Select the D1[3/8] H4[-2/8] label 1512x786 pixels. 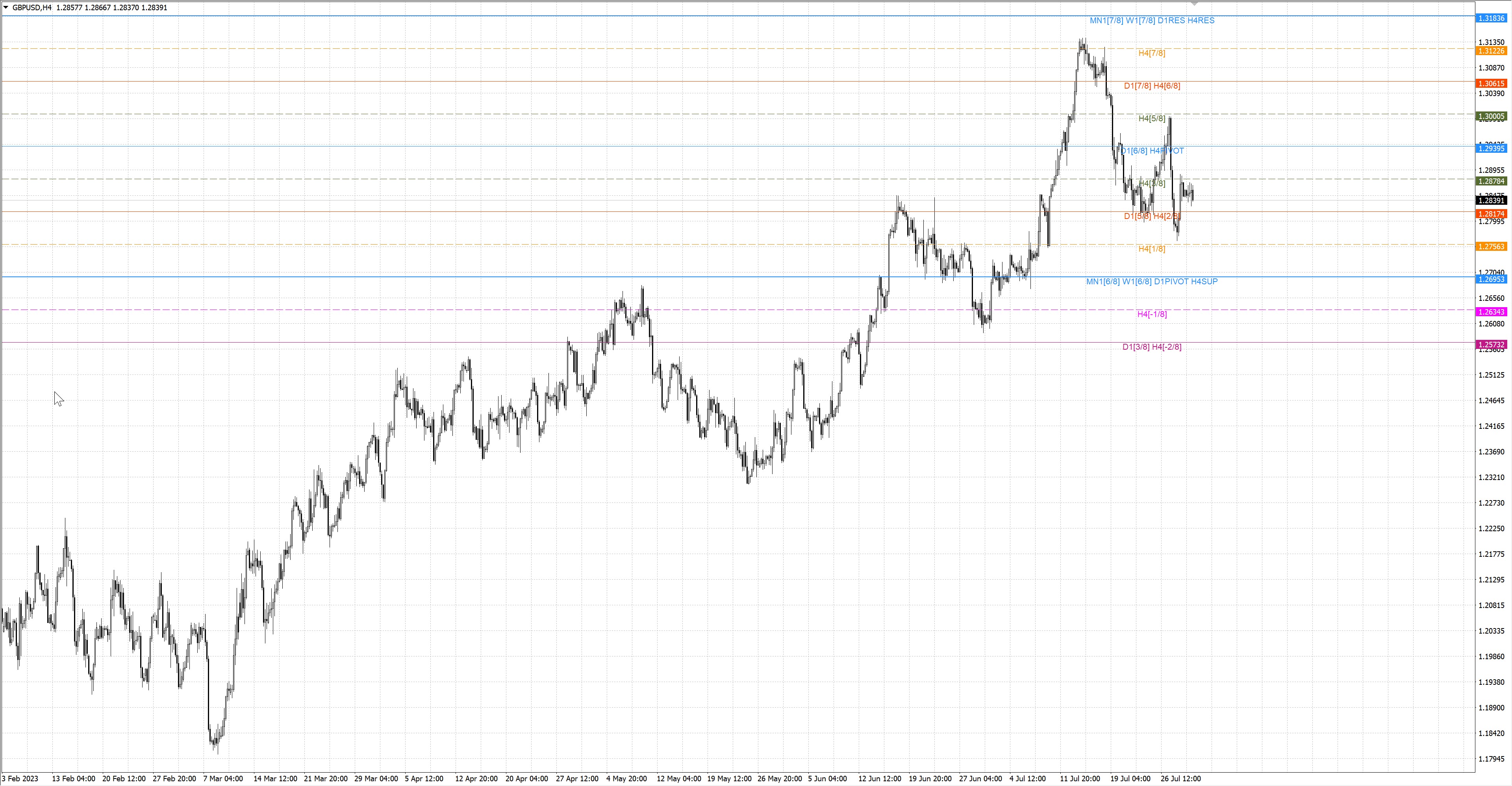pos(1152,347)
